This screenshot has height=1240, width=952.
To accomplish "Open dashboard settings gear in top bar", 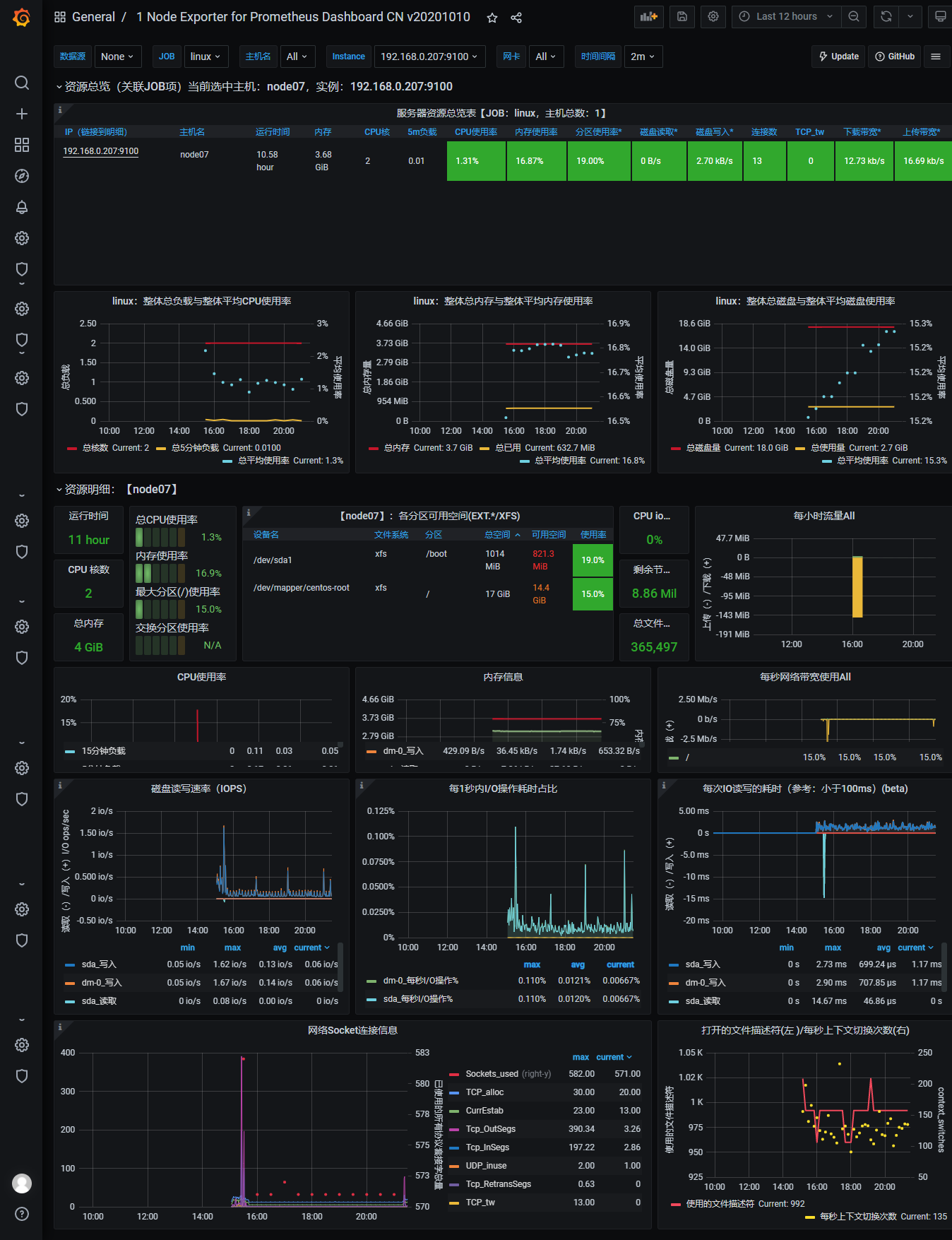I will 713,16.
